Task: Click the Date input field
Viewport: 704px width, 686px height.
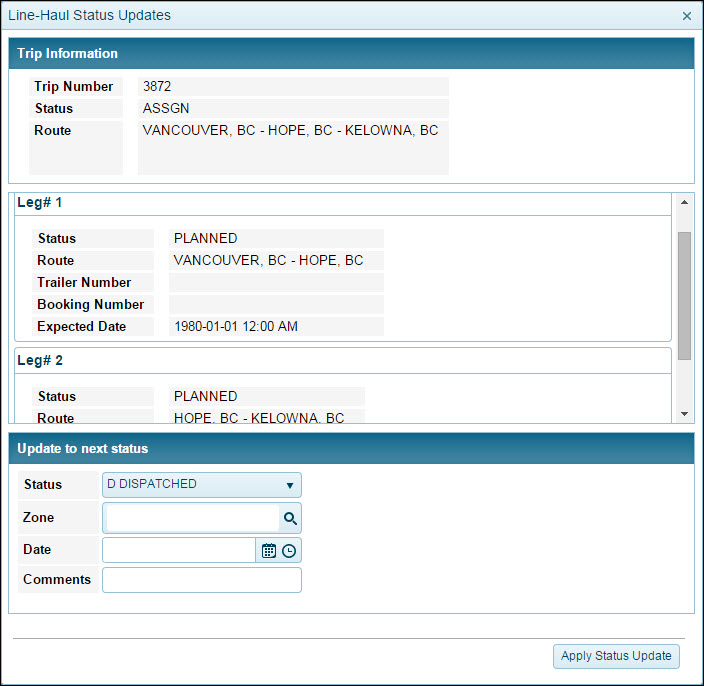Action: point(179,550)
